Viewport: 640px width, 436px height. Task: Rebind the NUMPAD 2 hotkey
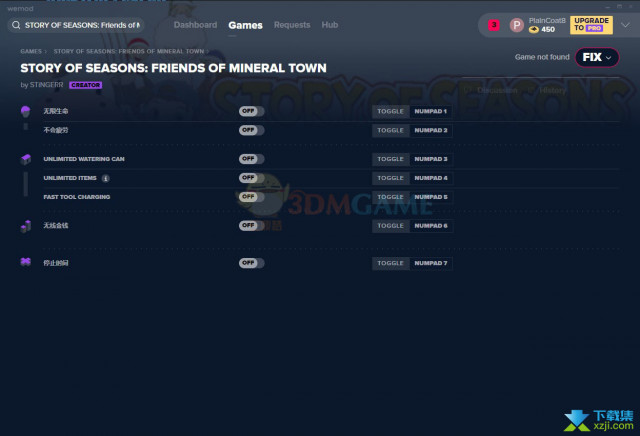[x=431, y=131]
